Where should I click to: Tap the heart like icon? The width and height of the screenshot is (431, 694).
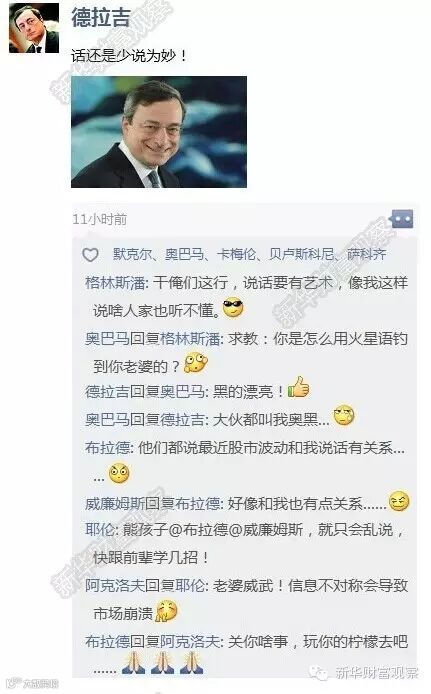pyautogui.click(x=91, y=254)
